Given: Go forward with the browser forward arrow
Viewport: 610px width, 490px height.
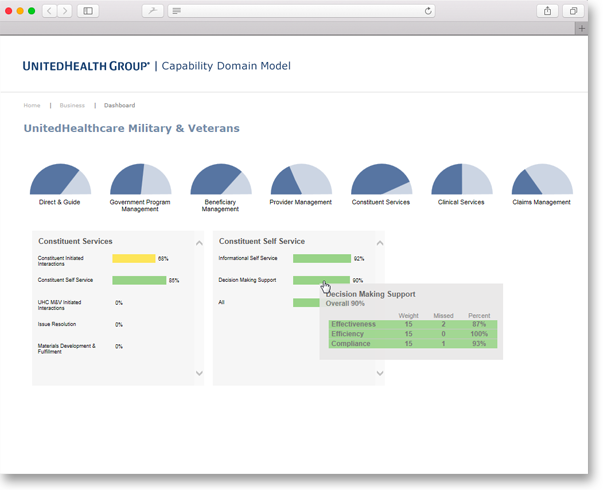Looking at the screenshot, I should [x=65, y=11].
